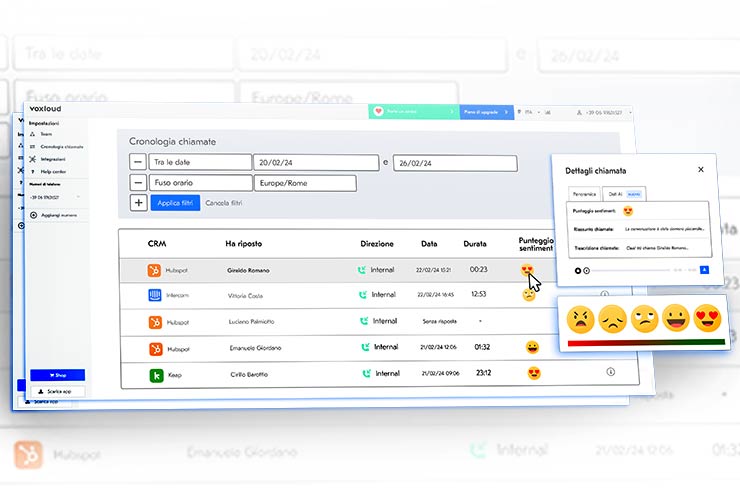This screenshot has width=740, height=493.
Task: Remove the 'Tra le date' filter with minus button
Action: (x=137, y=162)
